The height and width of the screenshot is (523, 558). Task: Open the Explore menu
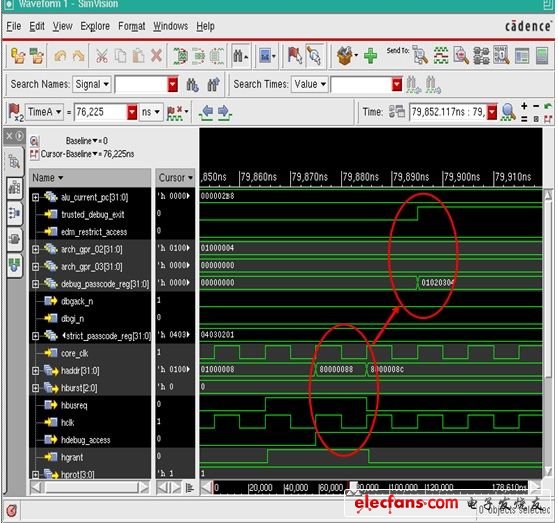pyautogui.click(x=95, y=26)
